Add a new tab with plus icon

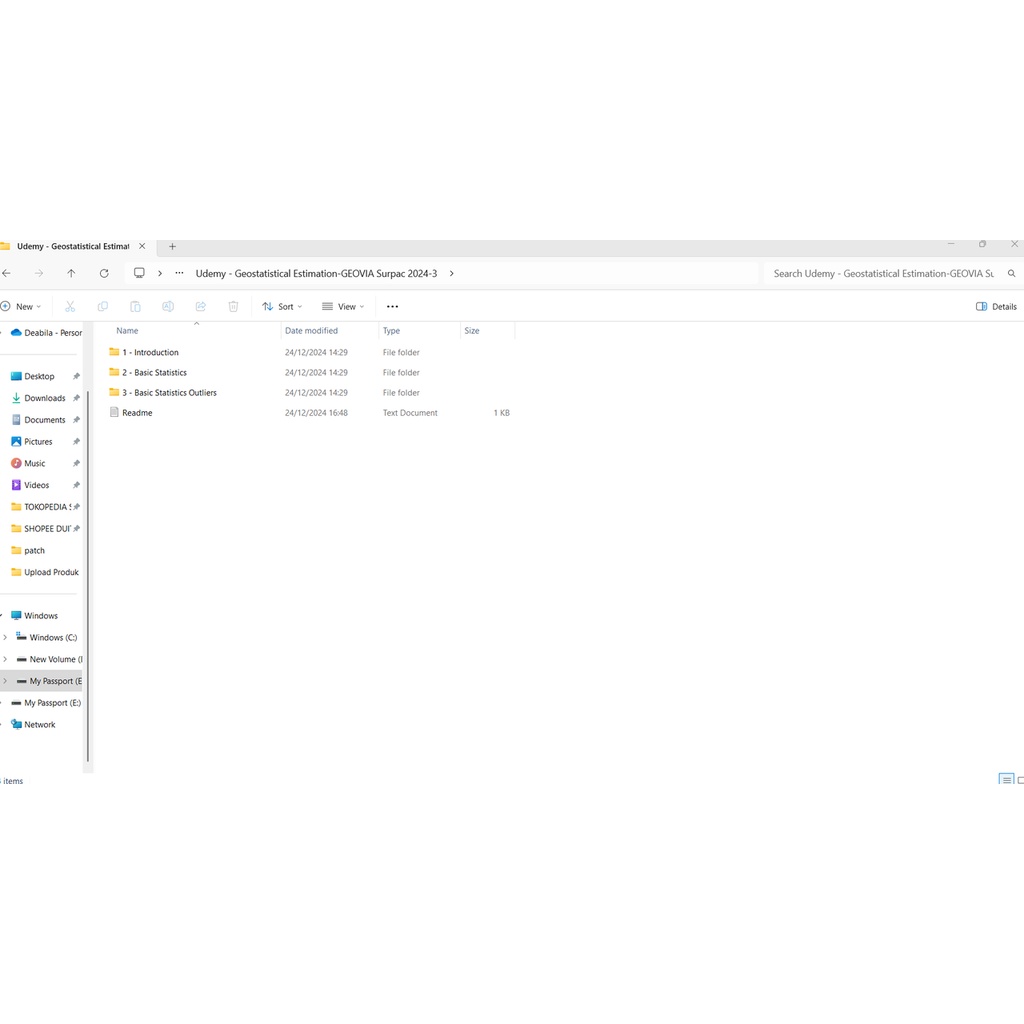(x=172, y=246)
